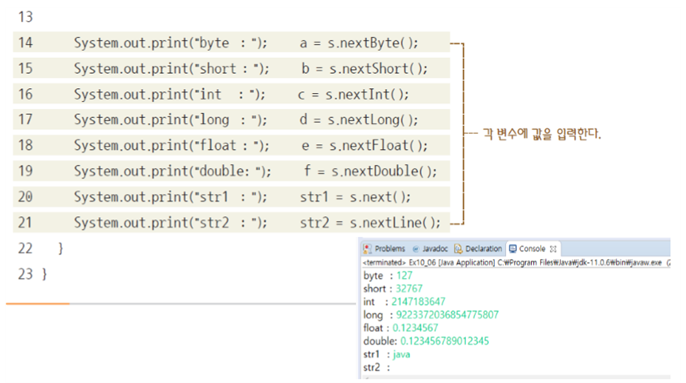Image resolution: width=686 pixels, height=383 pixels.
Task: Click System.out.print("float : ") on line 18
Action: point(172,145)
